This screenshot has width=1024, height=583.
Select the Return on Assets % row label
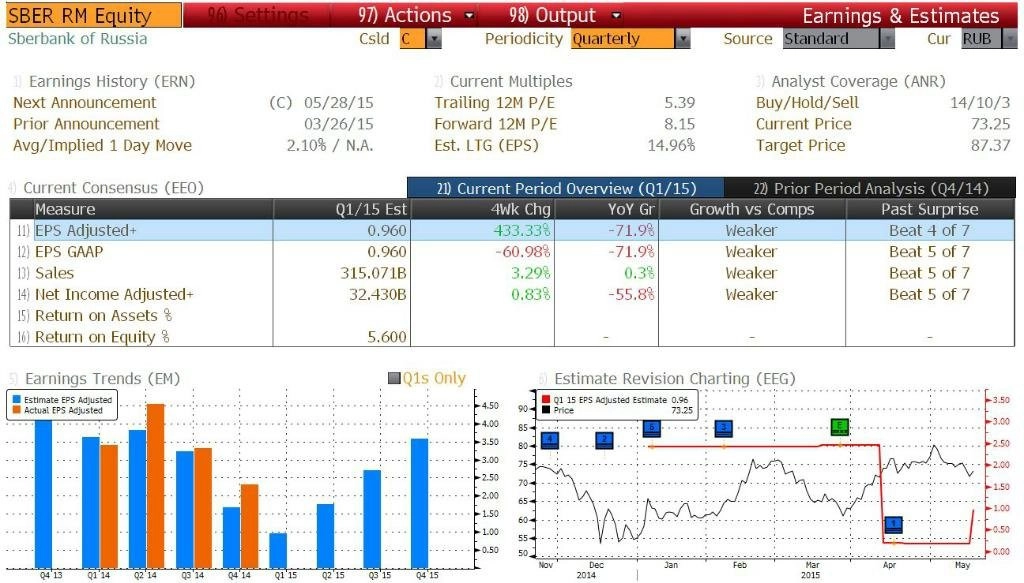coord(103,315)
